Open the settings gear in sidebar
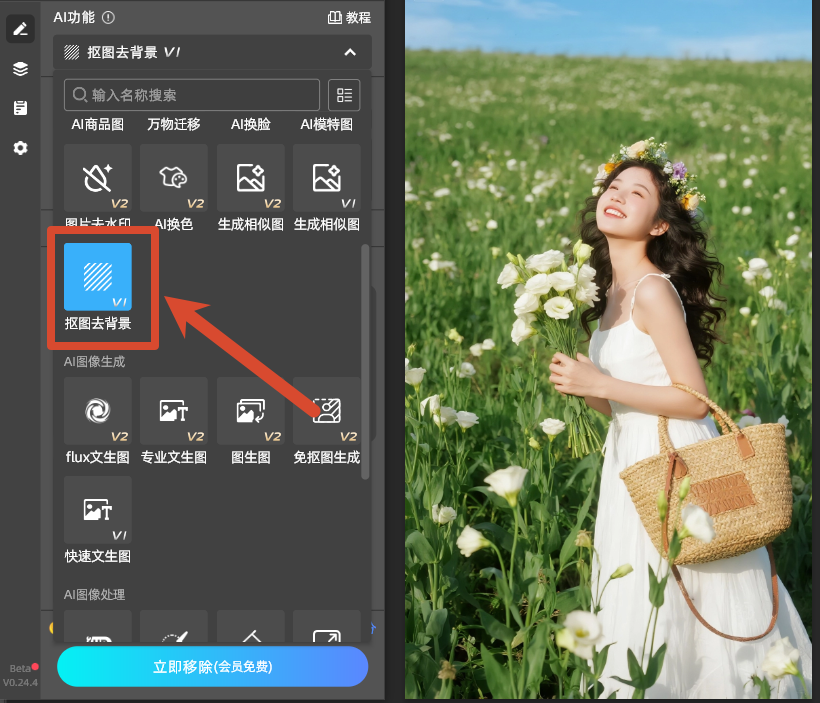The image size is (820, 703). [x=20, y=148]
